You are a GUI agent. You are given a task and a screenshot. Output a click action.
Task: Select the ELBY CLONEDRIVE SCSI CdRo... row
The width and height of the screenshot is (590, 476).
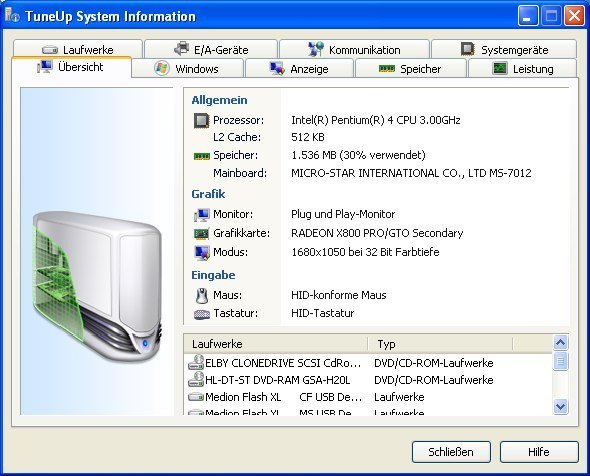coord(369,363)
